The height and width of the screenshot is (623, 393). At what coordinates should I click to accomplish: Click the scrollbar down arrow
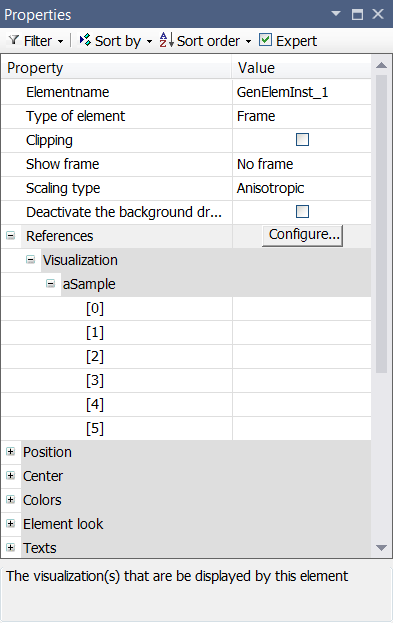(381, 548)
